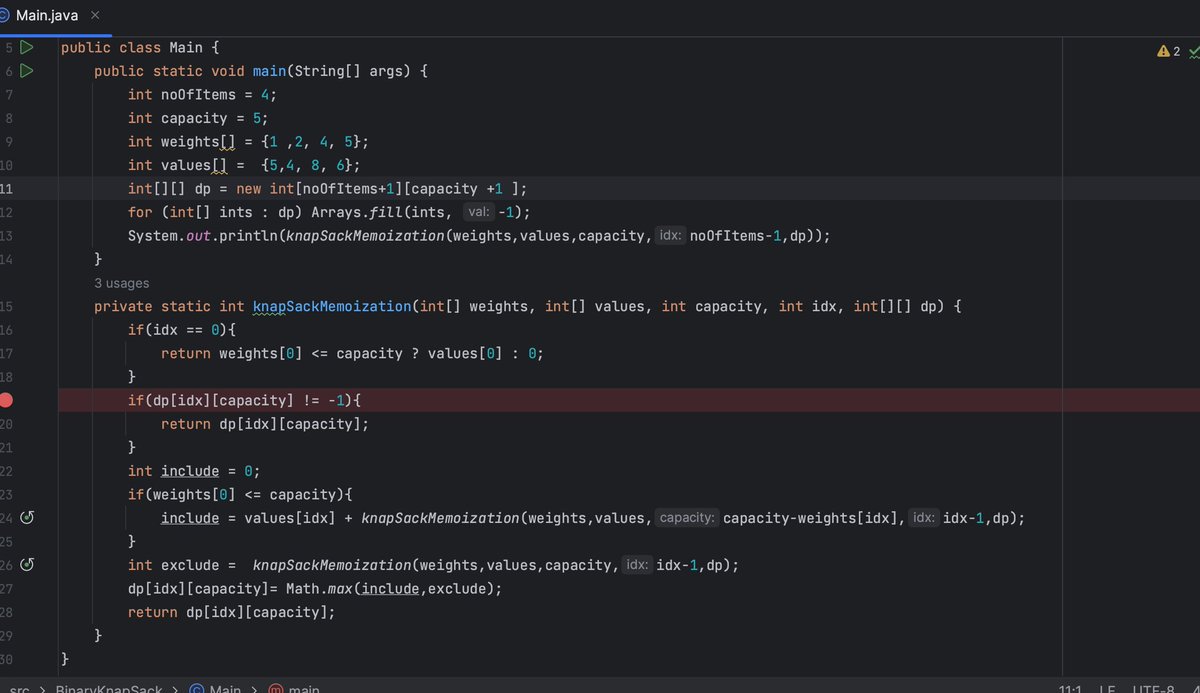This screenshot has height=693, width=1200.
Task: Click 'public class Main' declaration
Action: click(132, 47)
